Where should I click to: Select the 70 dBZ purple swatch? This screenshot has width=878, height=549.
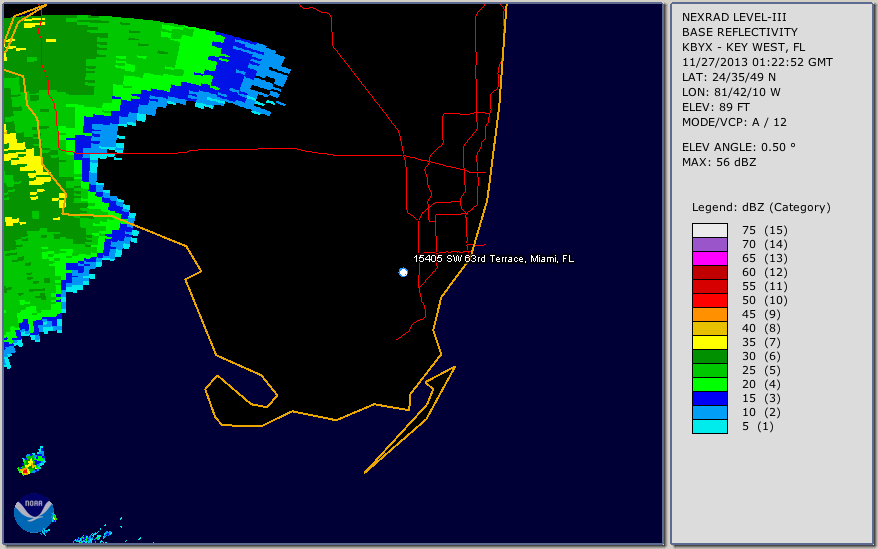pos(710,244)
